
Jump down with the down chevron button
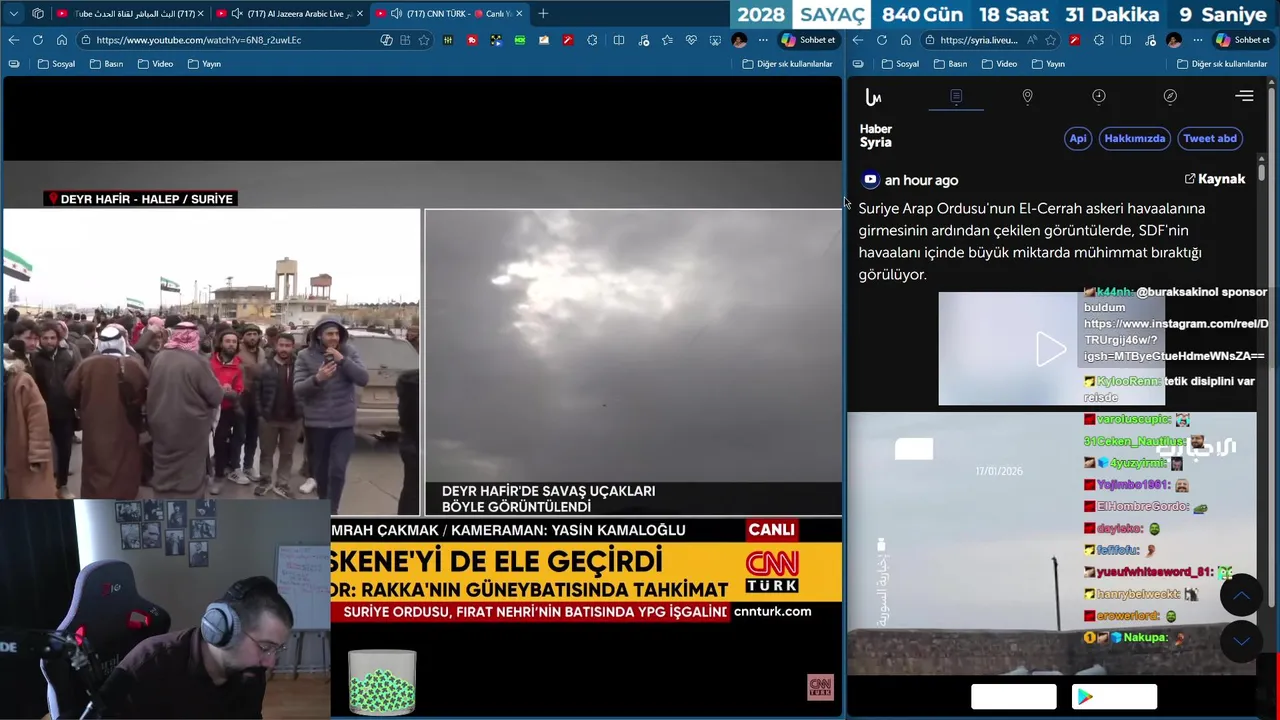[1241, 641]
